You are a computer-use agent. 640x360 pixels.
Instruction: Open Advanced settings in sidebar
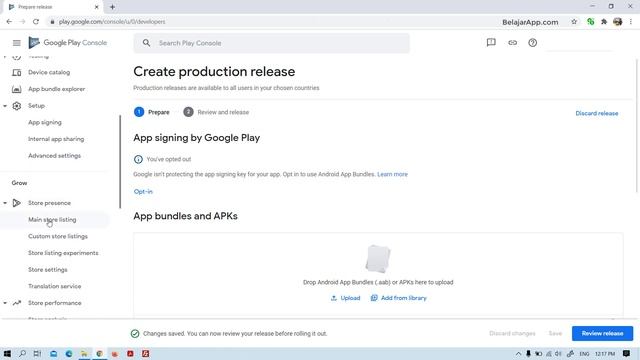pyautogui.click(x=54, y=156)
